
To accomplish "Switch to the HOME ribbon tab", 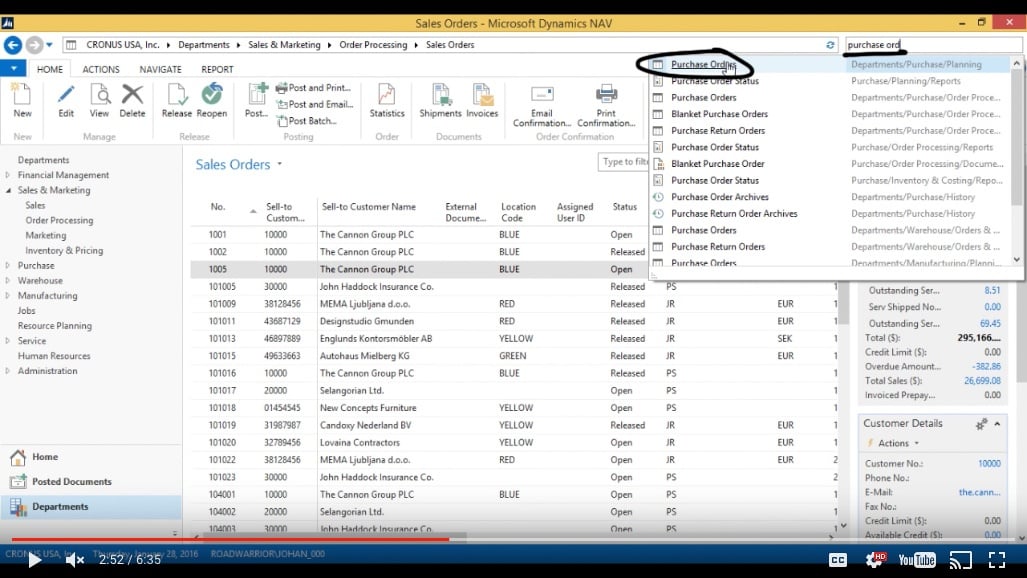I will click(50, 69).
